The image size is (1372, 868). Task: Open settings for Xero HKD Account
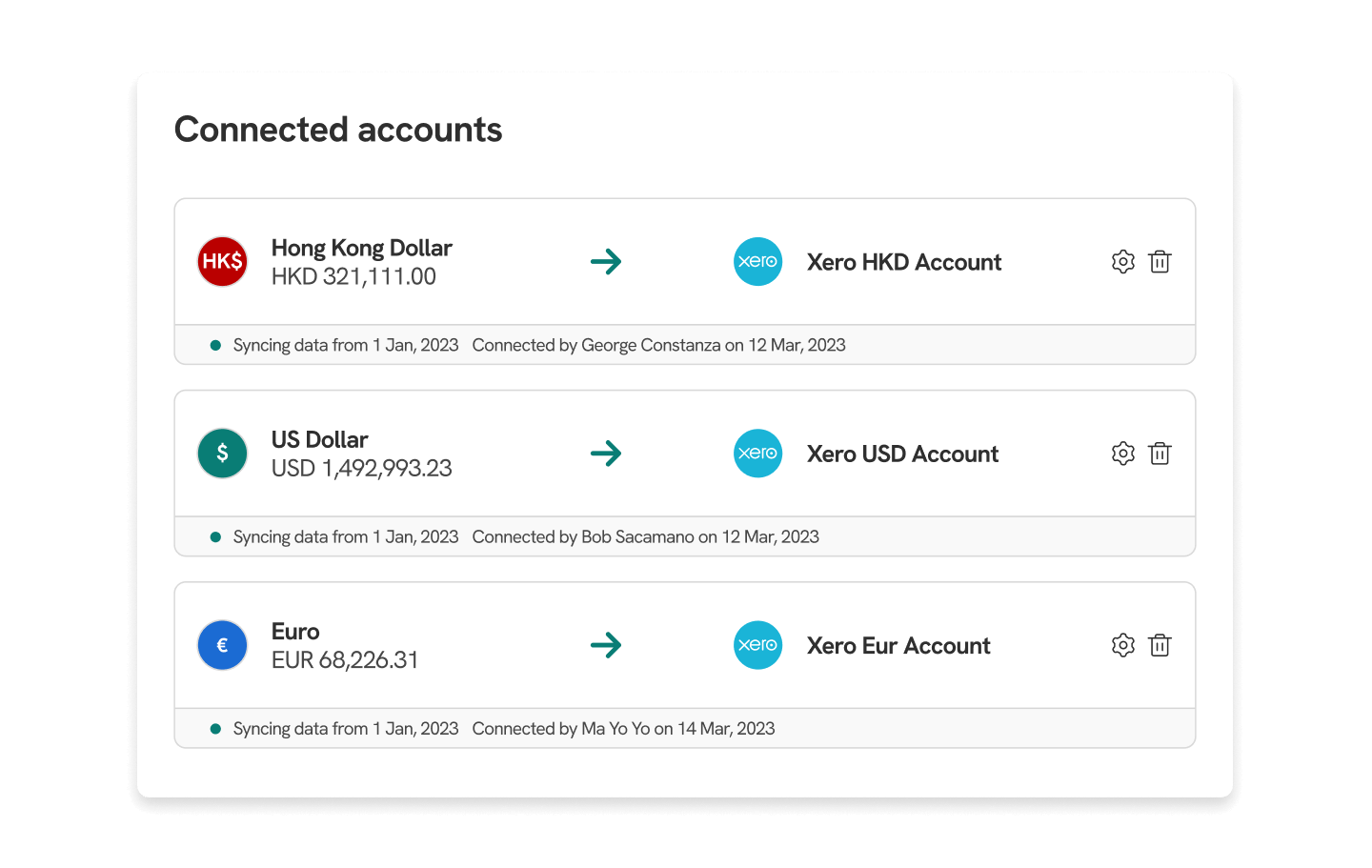click(1123, 262)
